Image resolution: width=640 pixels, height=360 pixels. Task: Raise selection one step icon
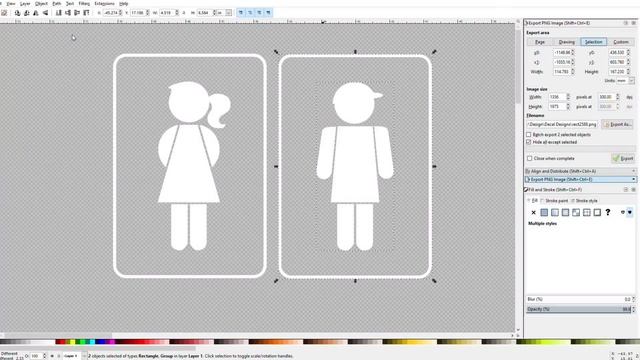coord(77,13)
